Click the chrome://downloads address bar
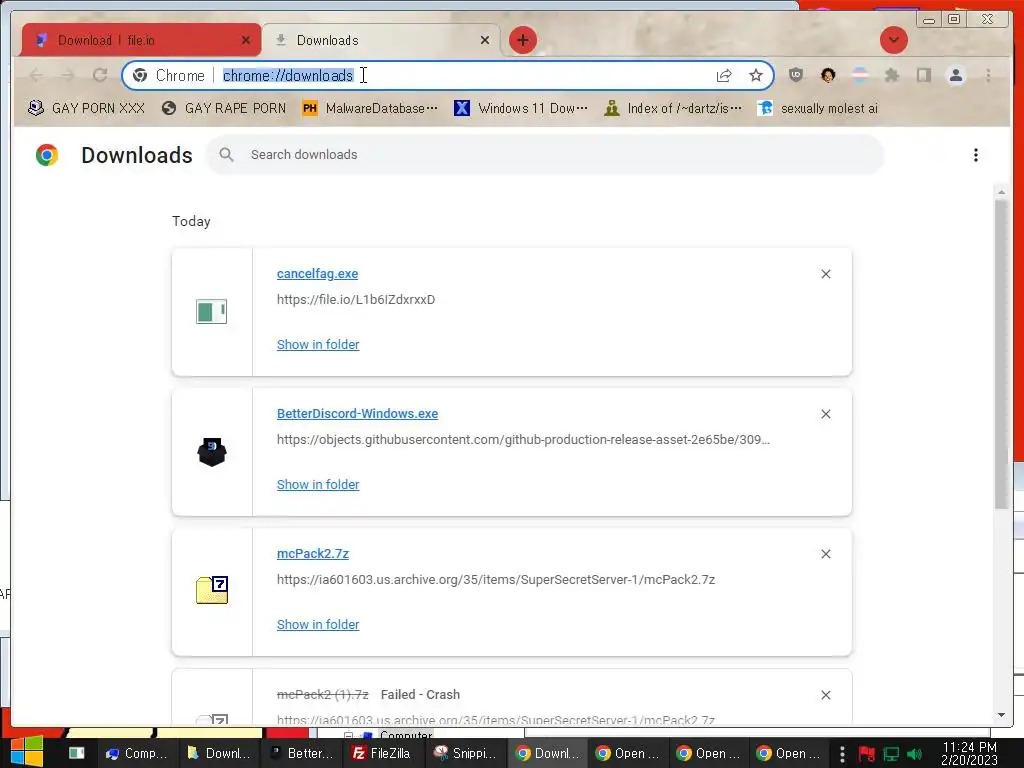Viewport: 1024px width, 768px height. (447, 76)
